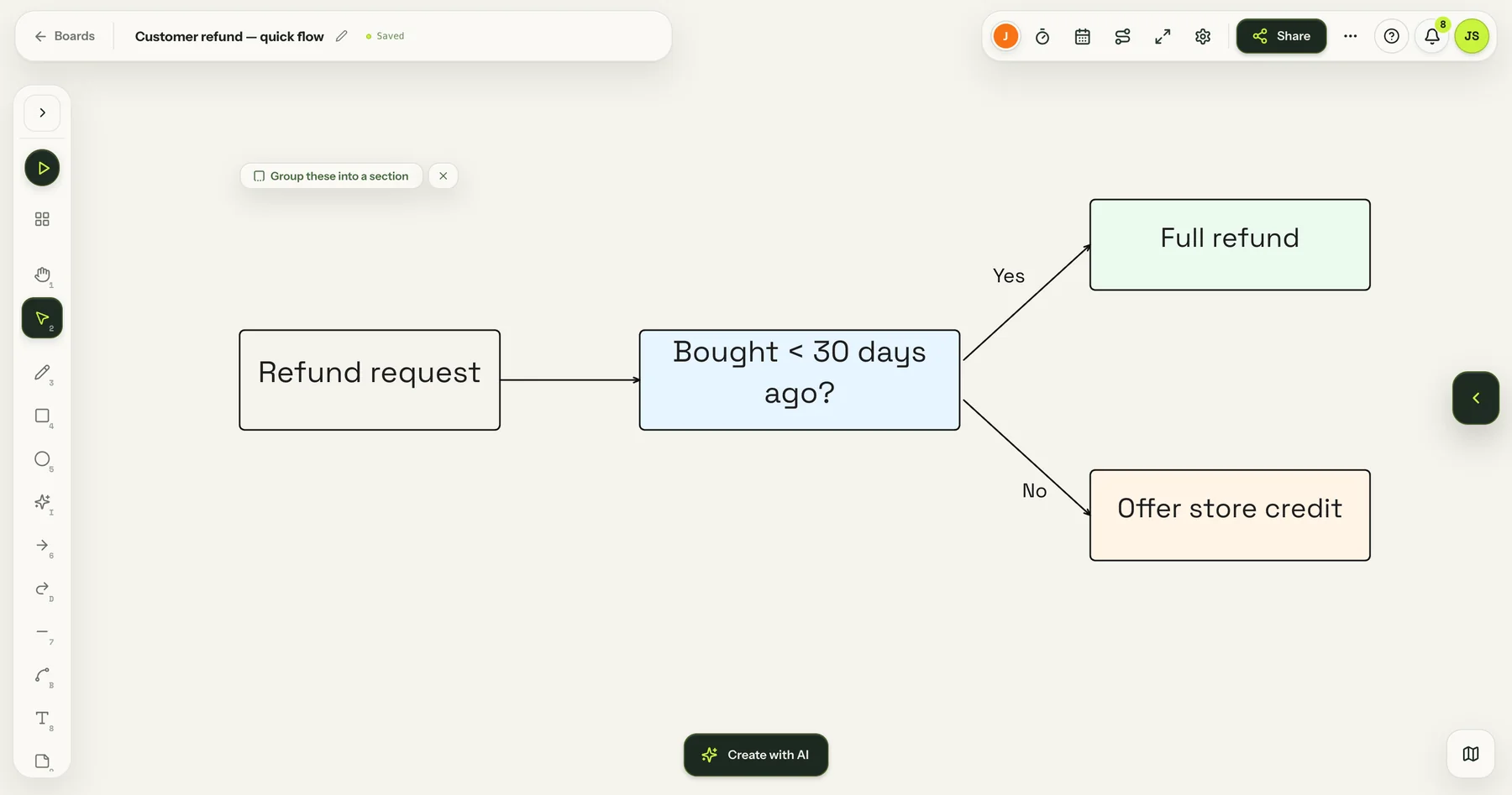This screenshot has height=795, width=1512.
Task: Click Create with AI button
Action: click(756, 755)
